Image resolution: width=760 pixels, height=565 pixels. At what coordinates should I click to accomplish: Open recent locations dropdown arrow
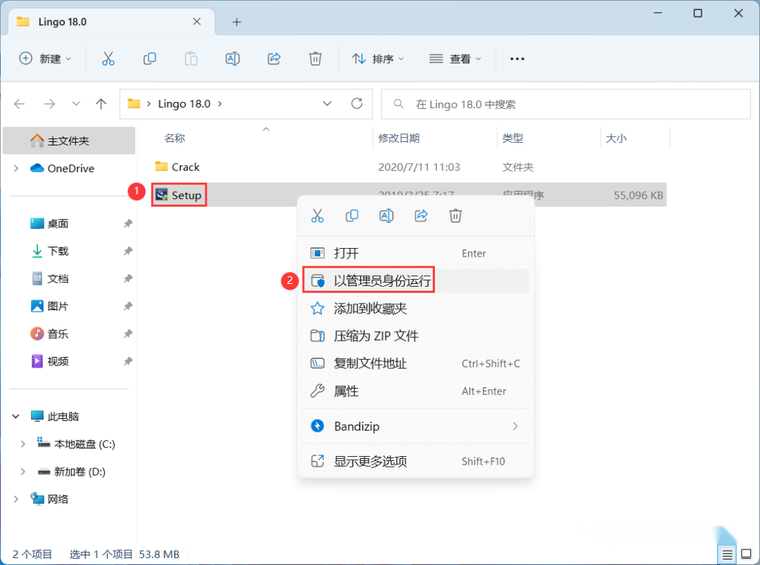pyautogui.click(x=76, y=103)
